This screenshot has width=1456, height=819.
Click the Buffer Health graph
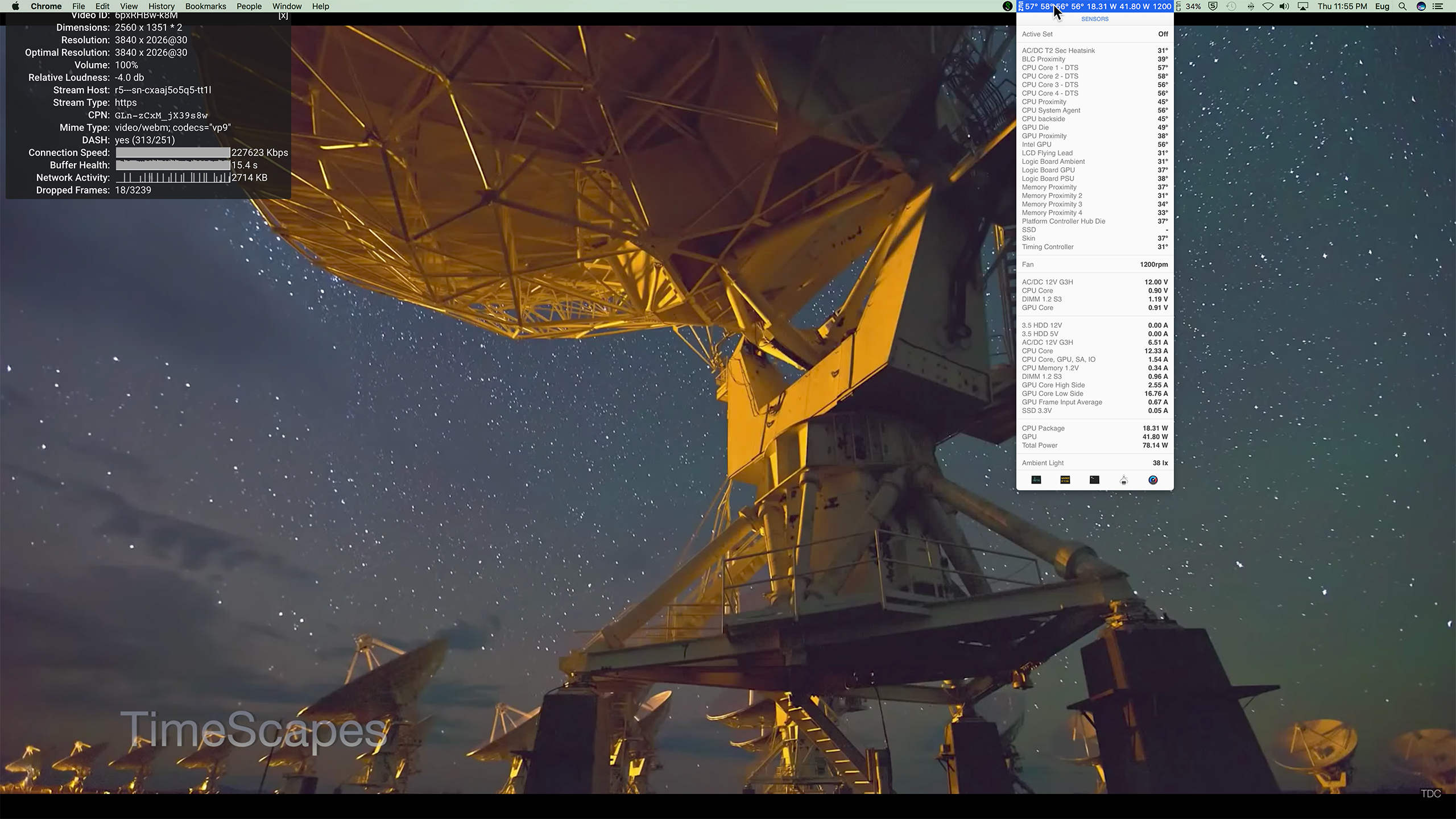pyautogui.click(x=173, y=165)
